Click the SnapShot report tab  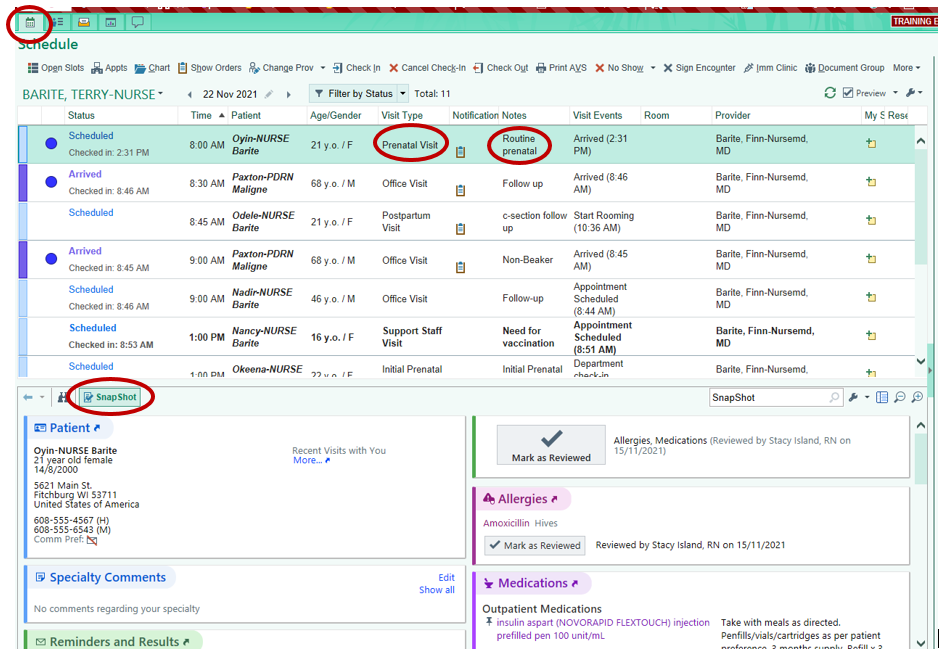pyautogui.click(x=110, y=397)
